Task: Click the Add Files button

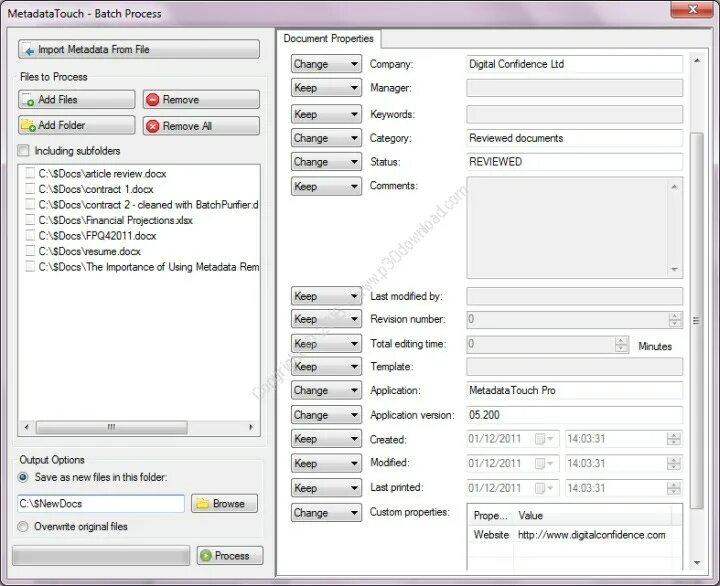Action: pyautogui.click(x=77, y=100)
